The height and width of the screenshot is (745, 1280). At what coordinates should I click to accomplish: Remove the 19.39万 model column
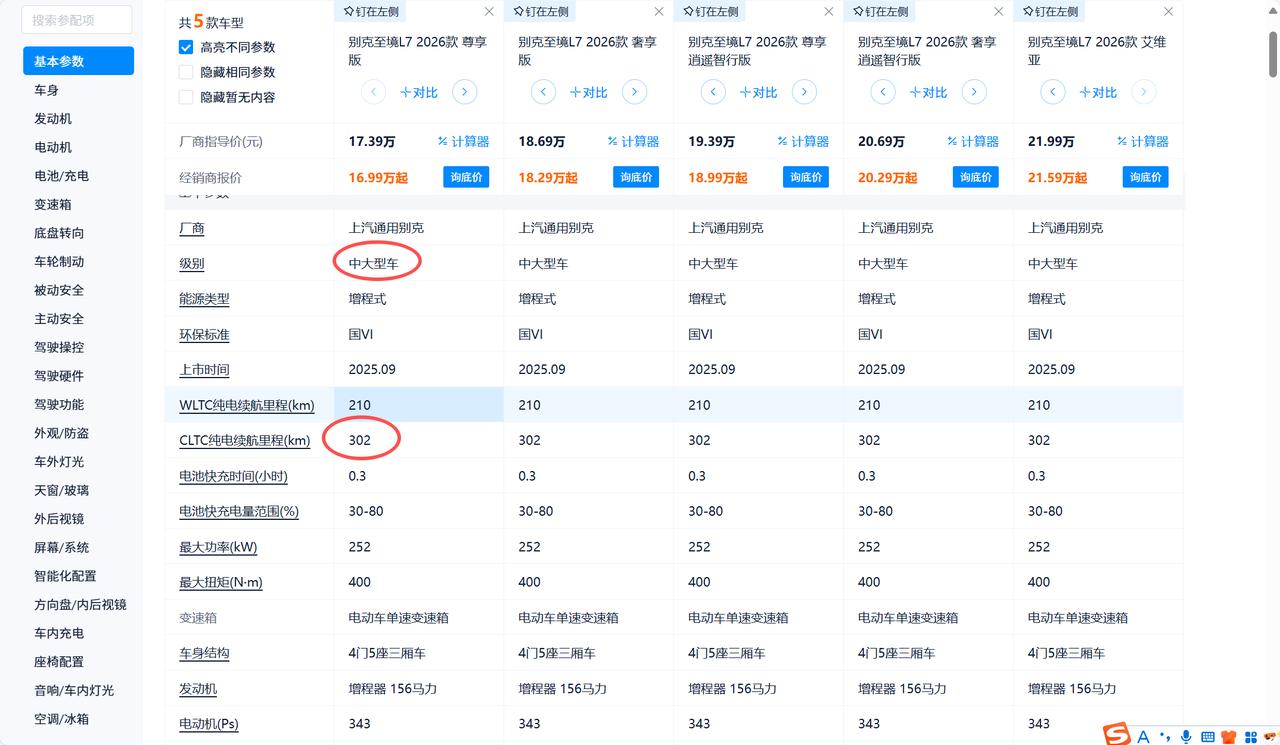pyautogui.click(x=828, y=12)
